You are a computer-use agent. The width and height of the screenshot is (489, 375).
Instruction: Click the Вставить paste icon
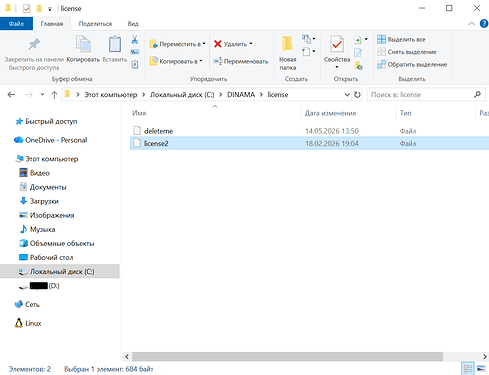[115, 44]
